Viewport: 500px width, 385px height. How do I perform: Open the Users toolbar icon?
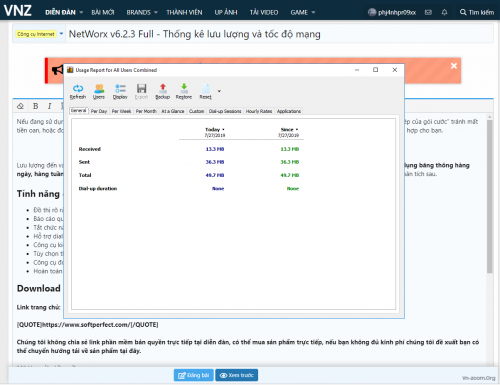pos(99,92)
